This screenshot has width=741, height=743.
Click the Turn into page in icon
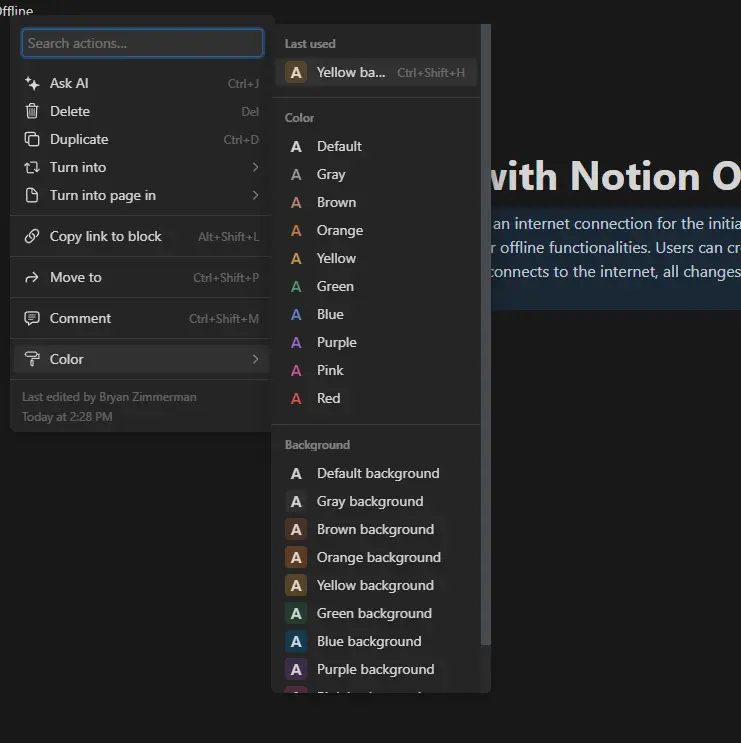(32, 195)
